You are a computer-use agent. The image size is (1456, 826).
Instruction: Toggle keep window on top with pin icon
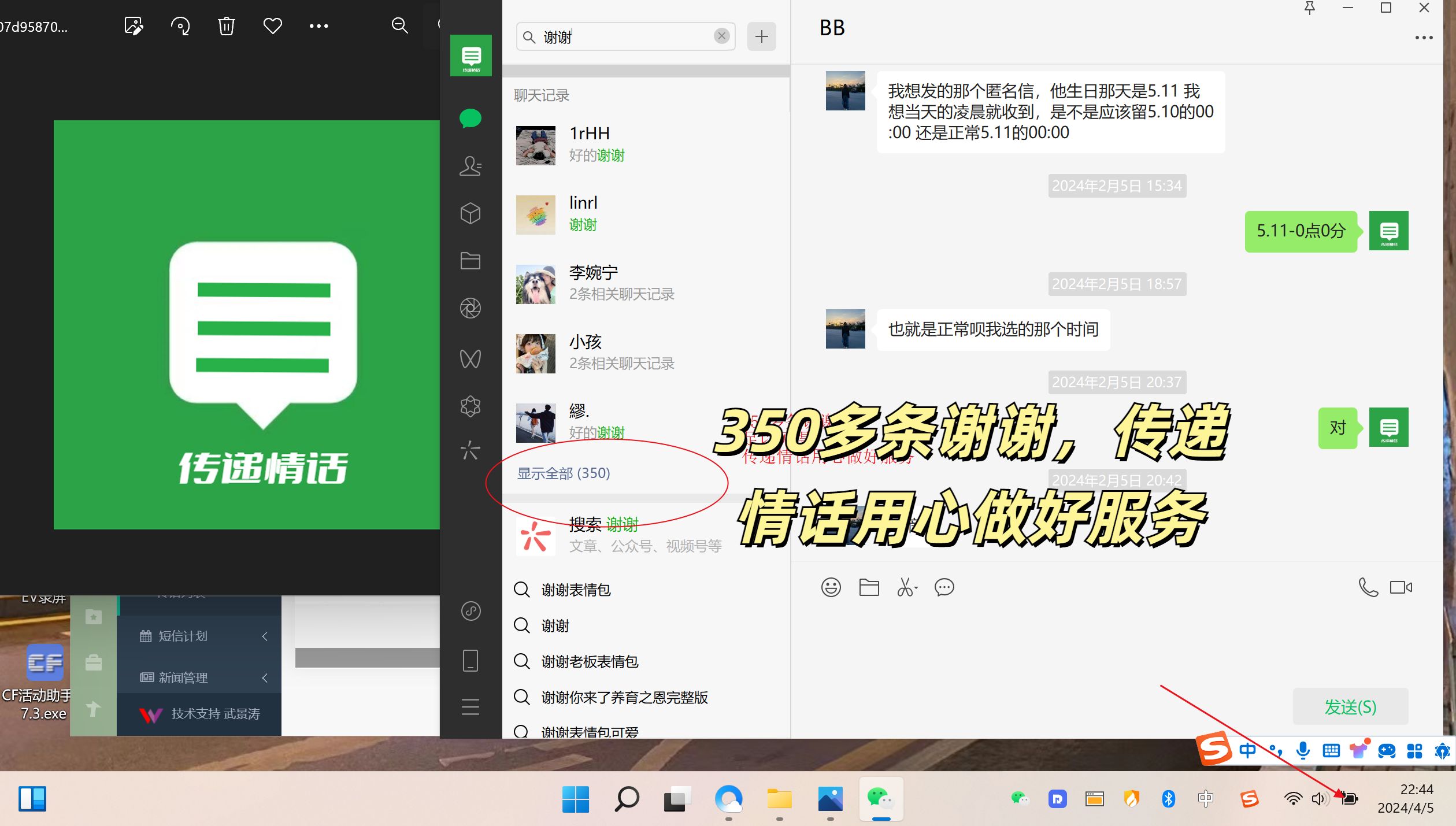[x=1309, y=8]
